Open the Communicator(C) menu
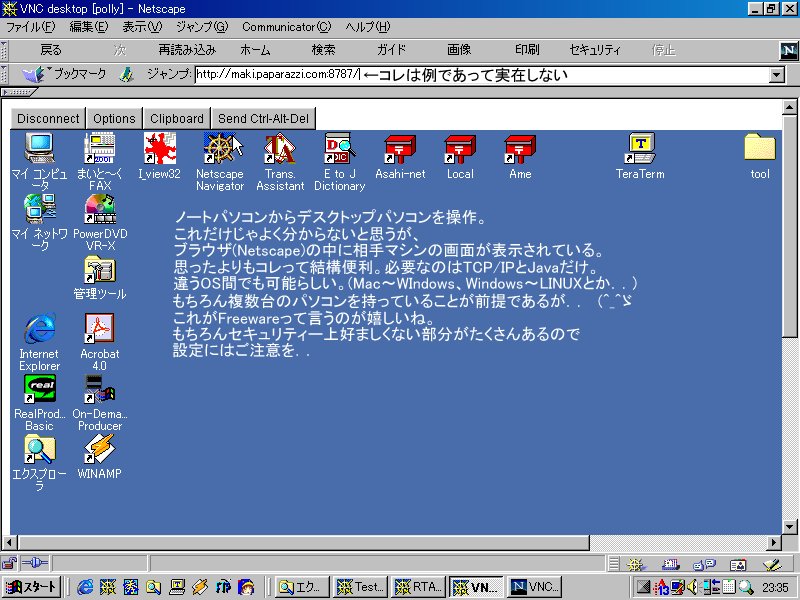This screenshot has height=600, width=800. pyautogui.click(x=286, y=27)
